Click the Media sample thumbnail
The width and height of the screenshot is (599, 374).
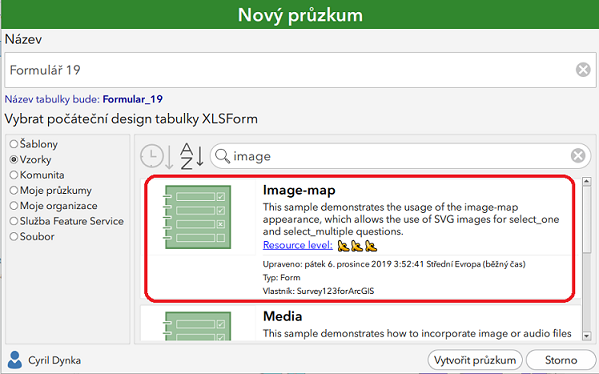click(198, 326)
